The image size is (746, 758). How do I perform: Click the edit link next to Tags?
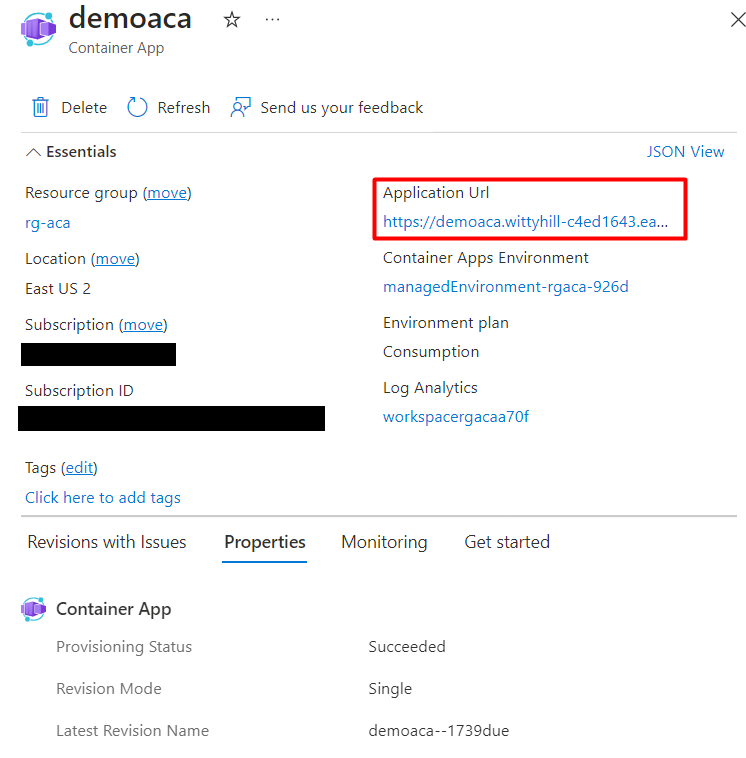click(x=79, y=468)
